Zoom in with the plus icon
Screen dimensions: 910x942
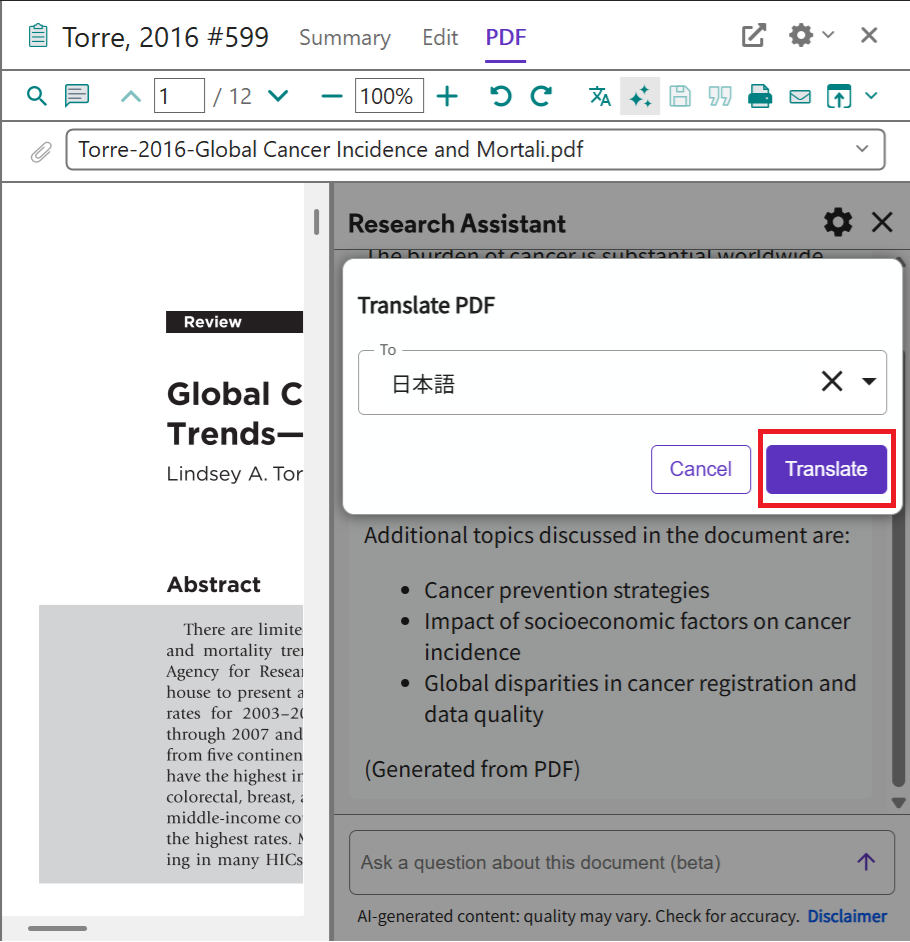pos(447,96)
